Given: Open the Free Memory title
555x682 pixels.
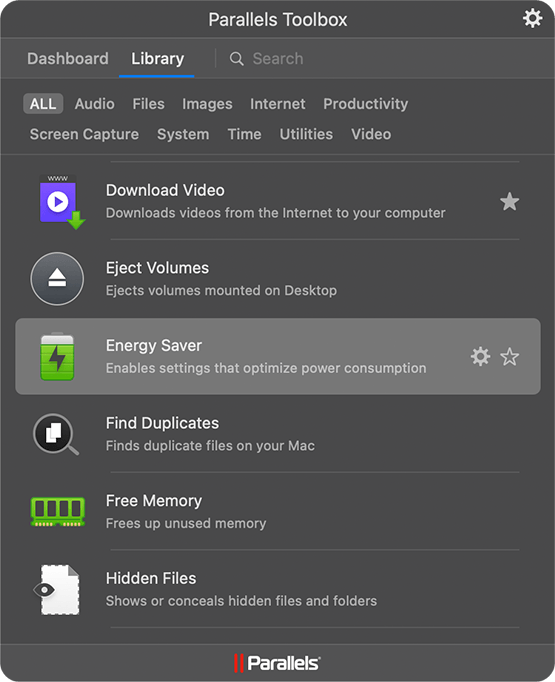Looking at the screenshot, I should [154, 501].
